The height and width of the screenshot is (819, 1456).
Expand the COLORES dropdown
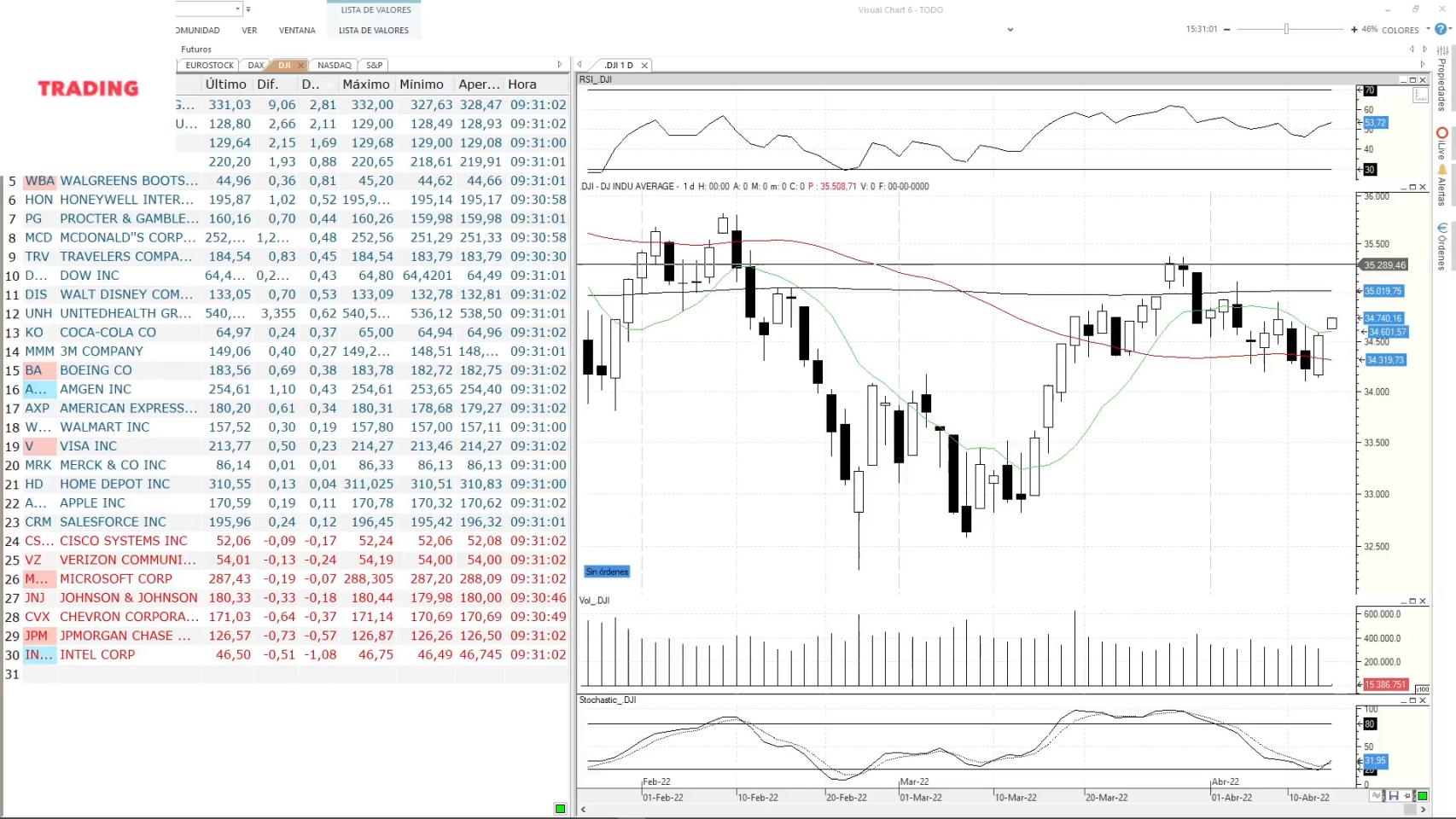click(1428, 29)
